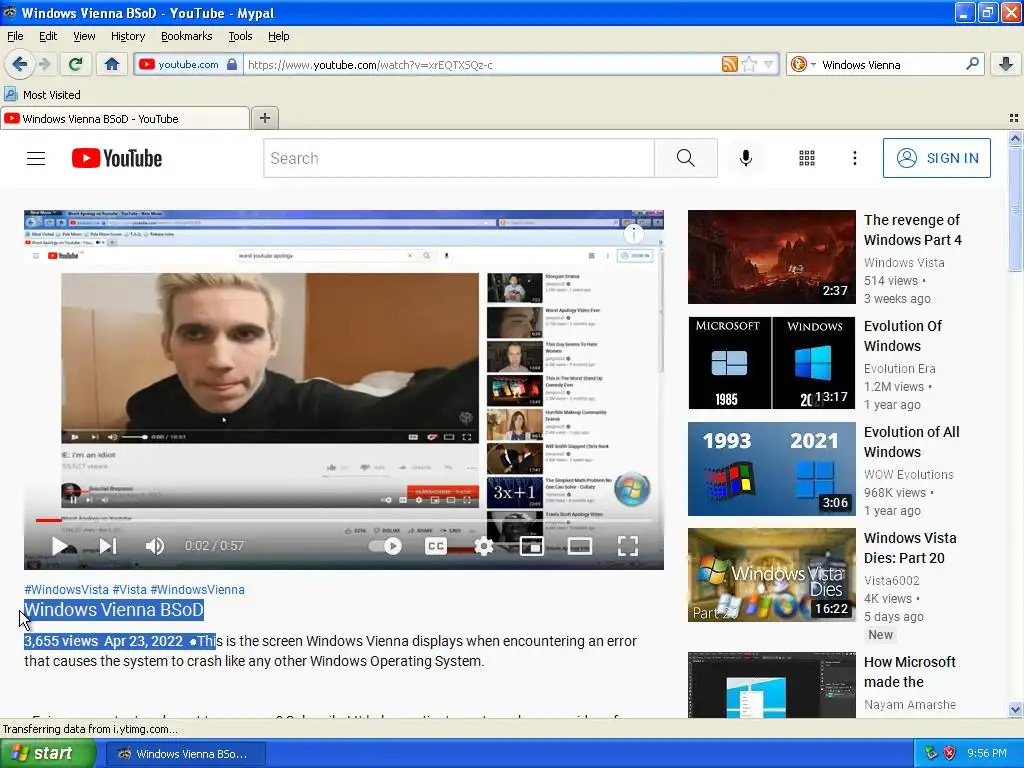1024x768 pixels.
Task: Click the #Vista hashtag link
Action: pos(129,589)
